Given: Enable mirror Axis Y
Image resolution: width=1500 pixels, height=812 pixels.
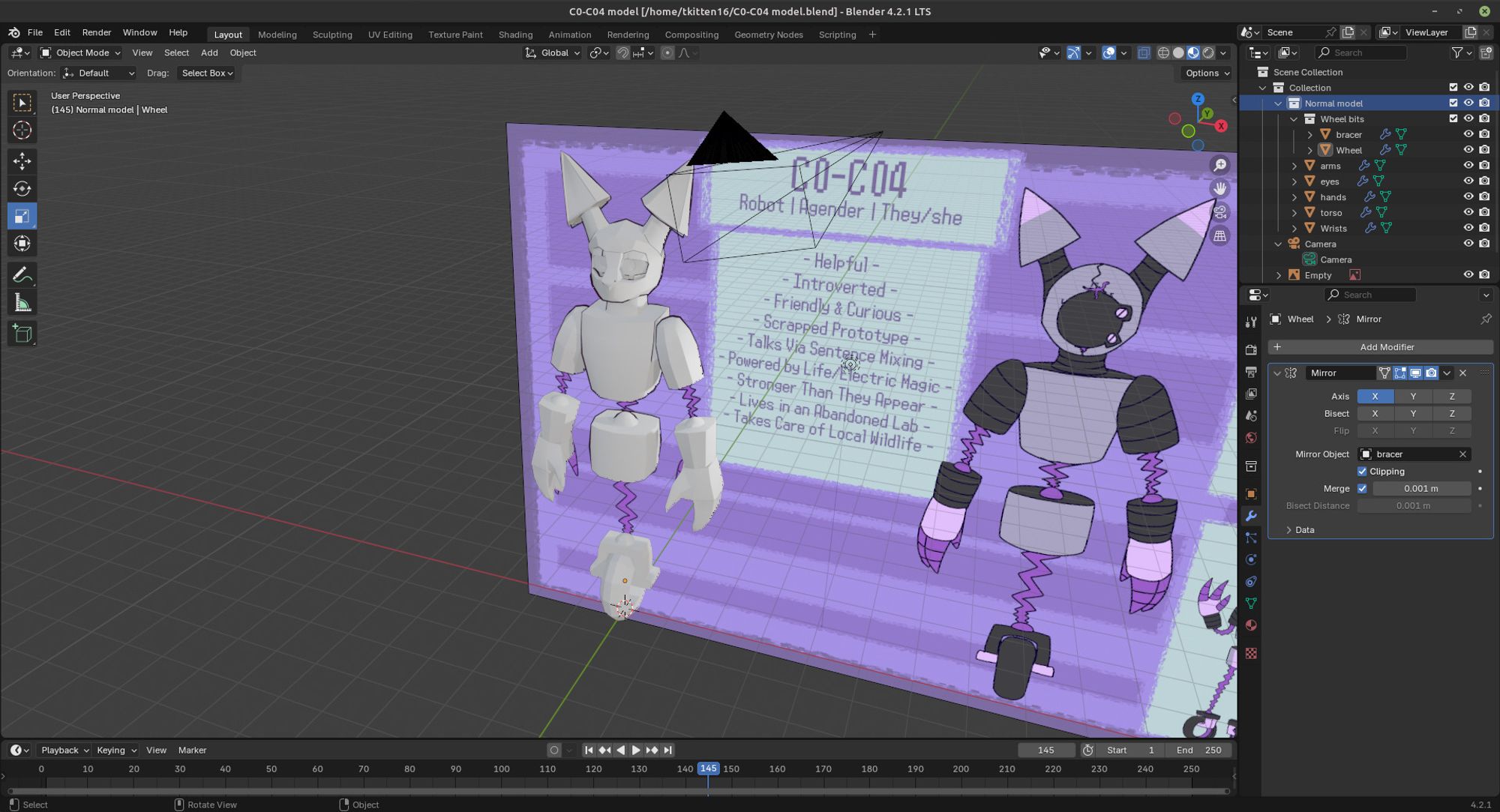Looking at the screenshot, I should tap(1413, 397).
